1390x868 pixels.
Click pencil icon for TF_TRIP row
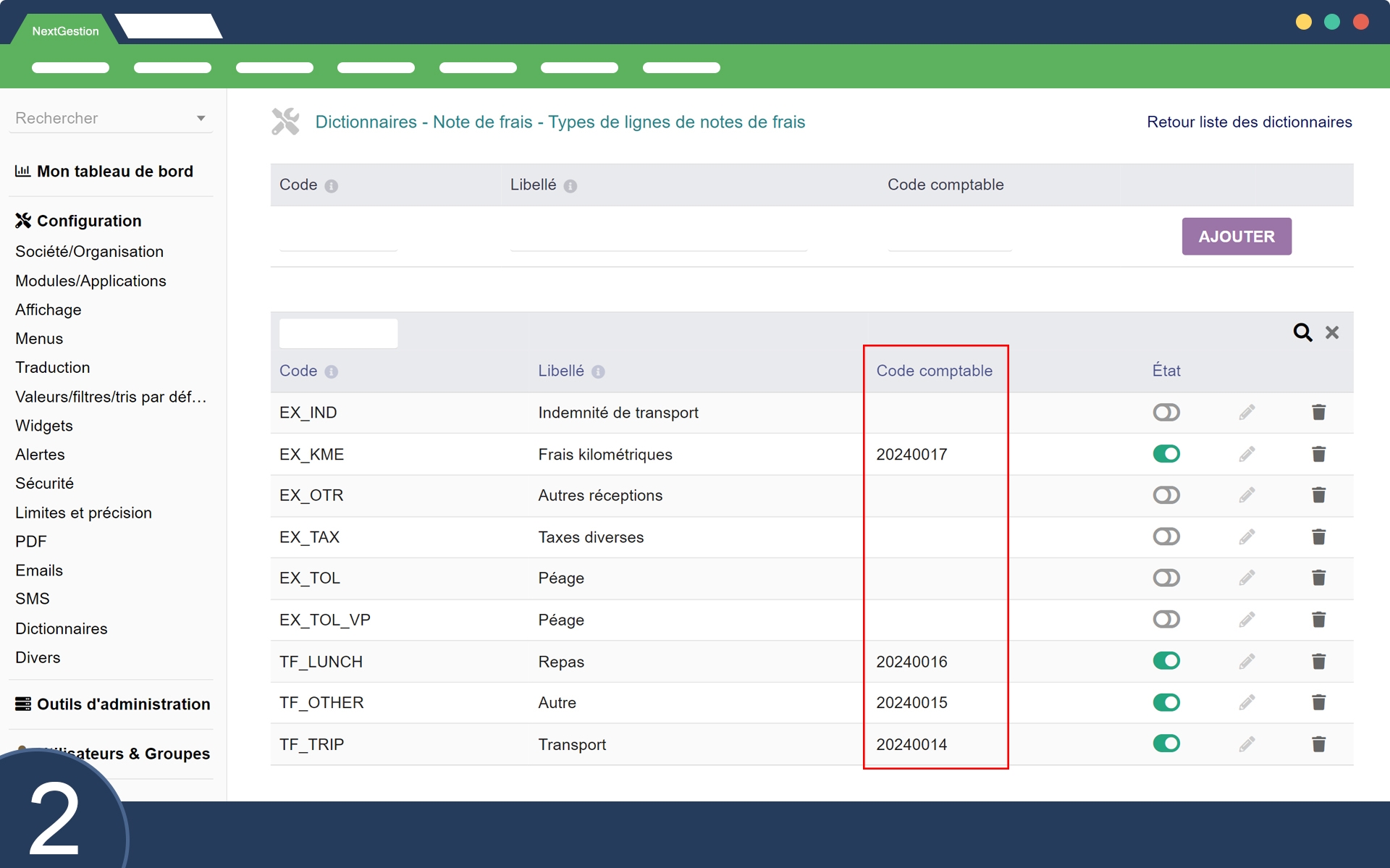tap(1246, 744)
